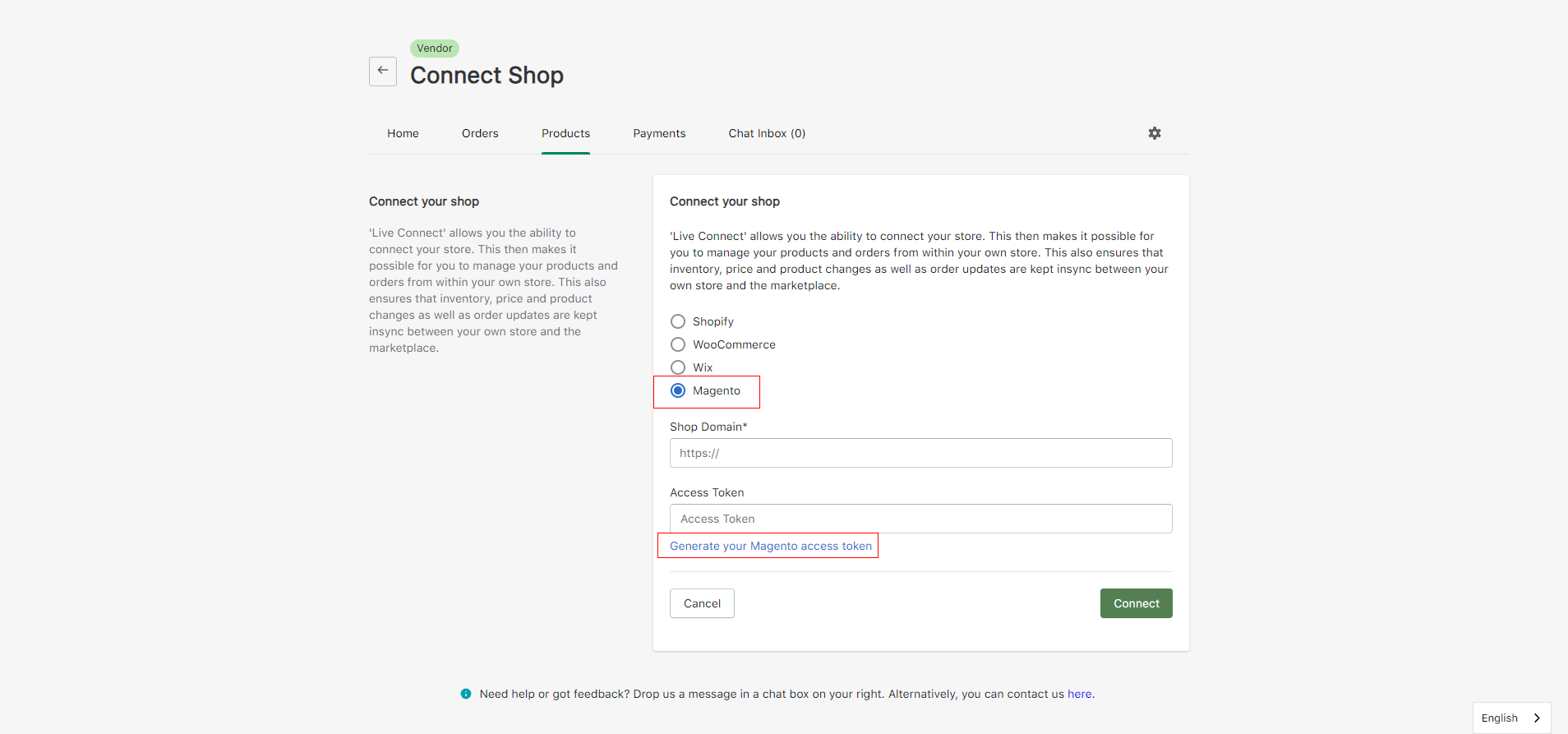The width and height of the screenshot is (1568, 734).
Task: Select the Shopify radio option
Action: coord(678,321)
